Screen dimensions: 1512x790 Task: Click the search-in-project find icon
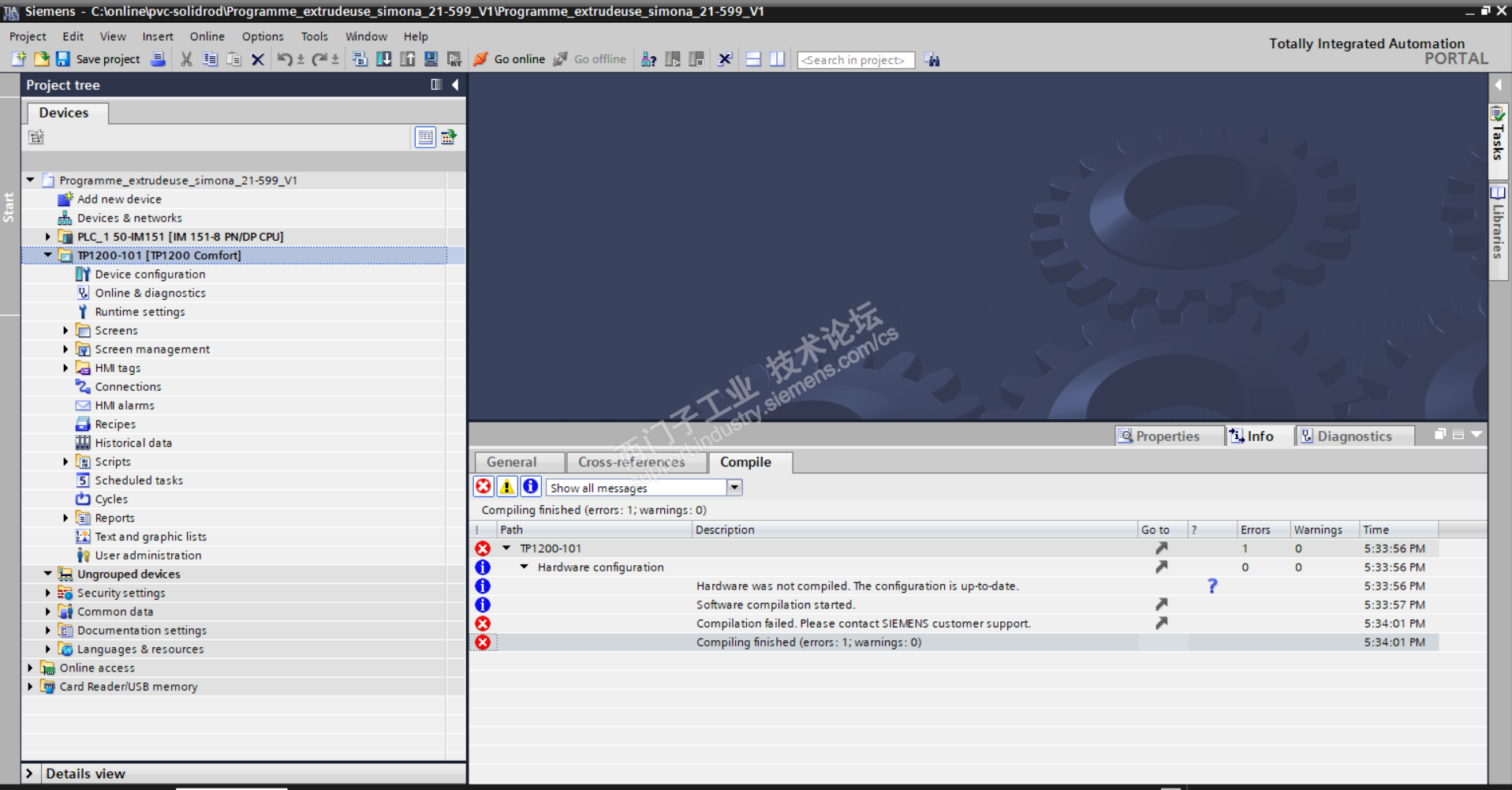click(932, 60)
